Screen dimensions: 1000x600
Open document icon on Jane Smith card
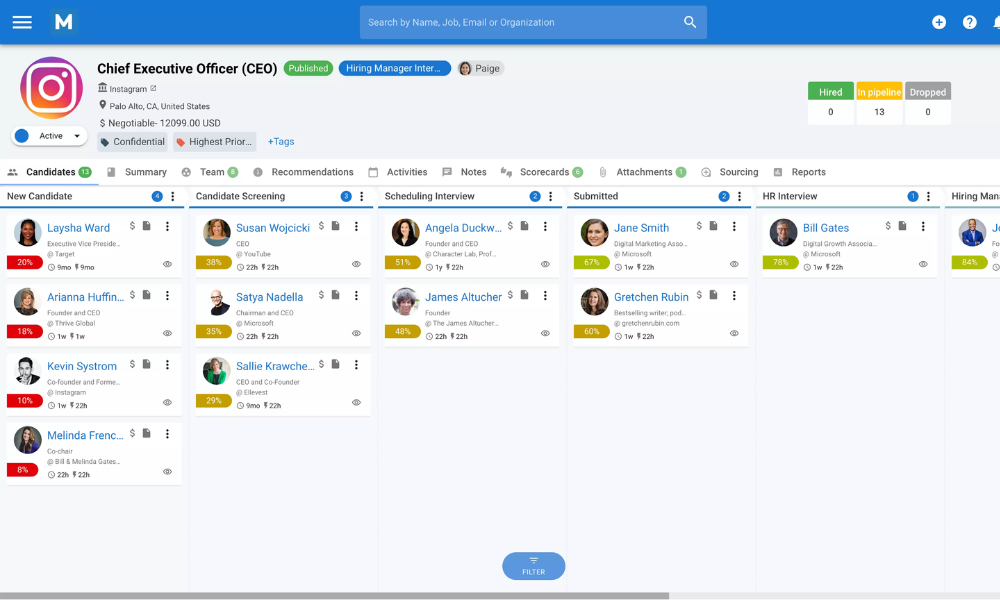point(714,226)
